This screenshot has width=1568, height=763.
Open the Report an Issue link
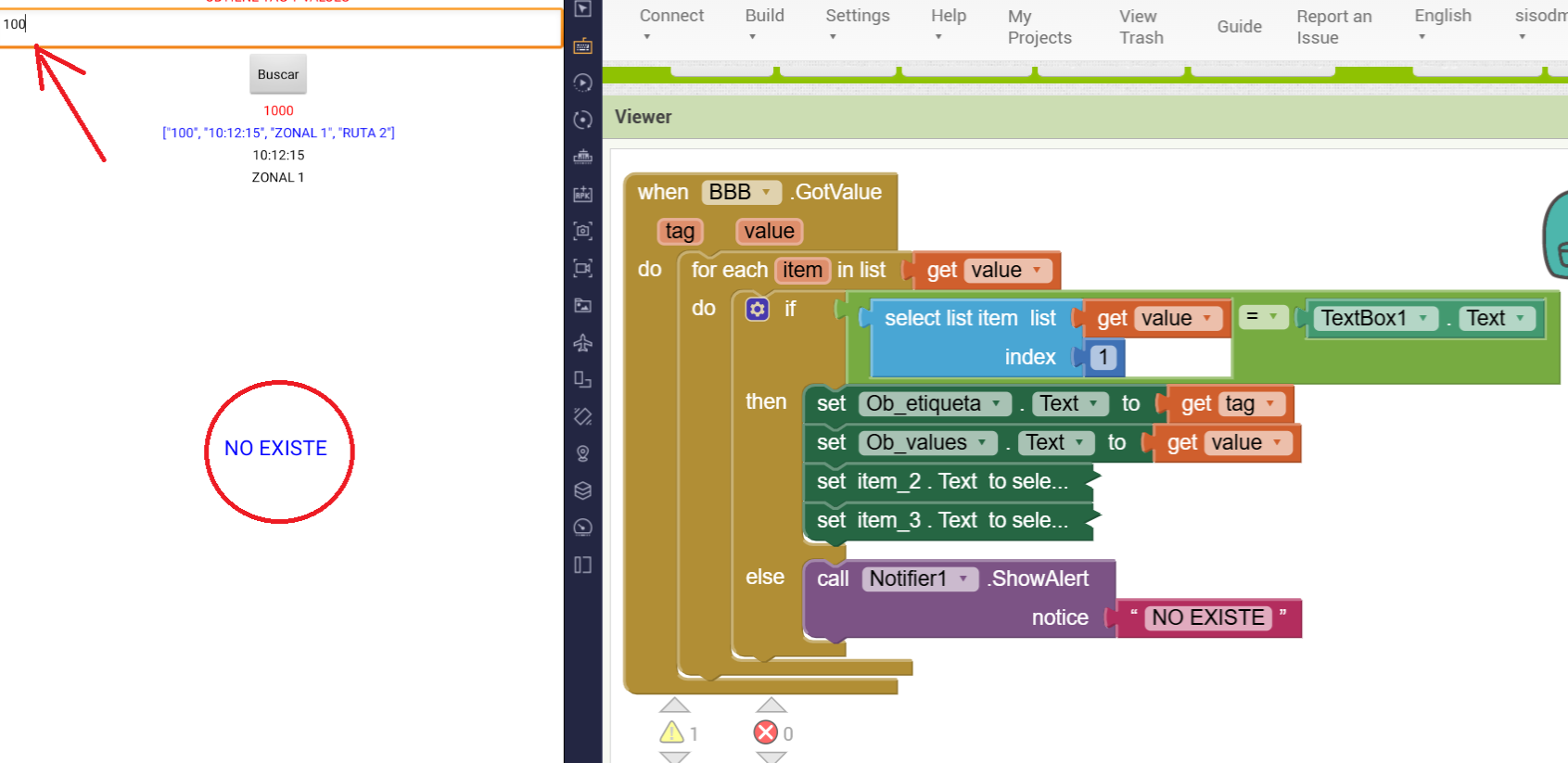(1333, 27)
